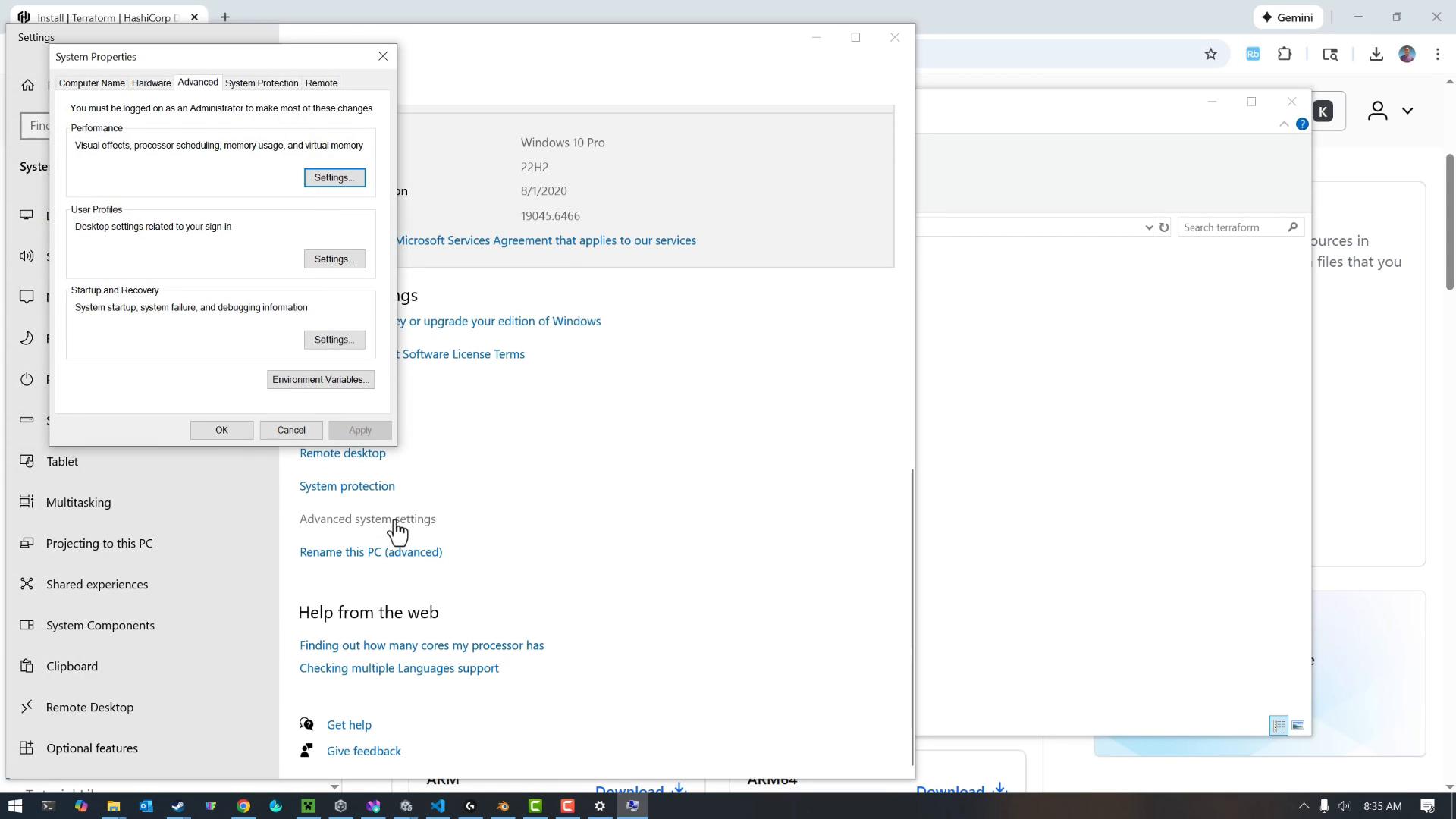Screen dimensions: 1456x819
Task: Bookmark this page with star icon
Action: point(1211,54)
